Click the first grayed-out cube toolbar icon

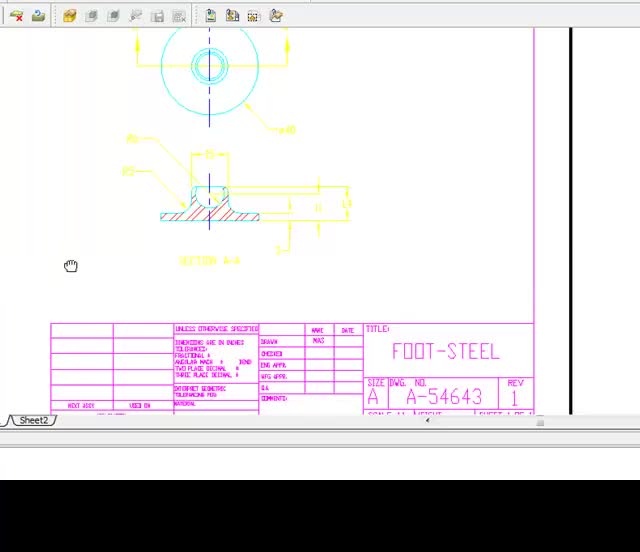(x=92, y=16)
